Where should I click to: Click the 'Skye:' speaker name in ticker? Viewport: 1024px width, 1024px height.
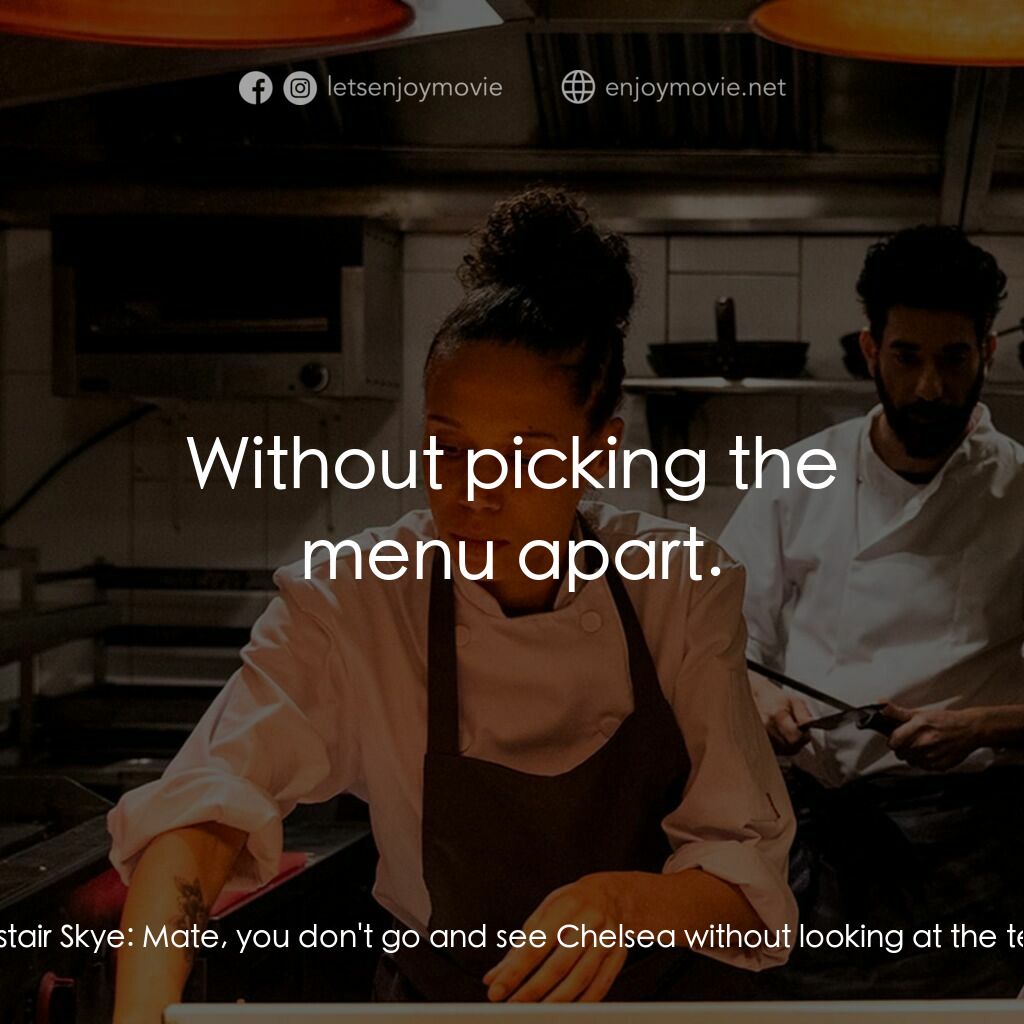click(97, 936)
